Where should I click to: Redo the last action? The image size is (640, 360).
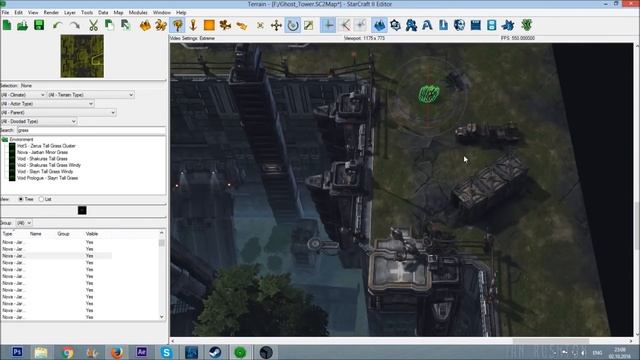point(74,25)
